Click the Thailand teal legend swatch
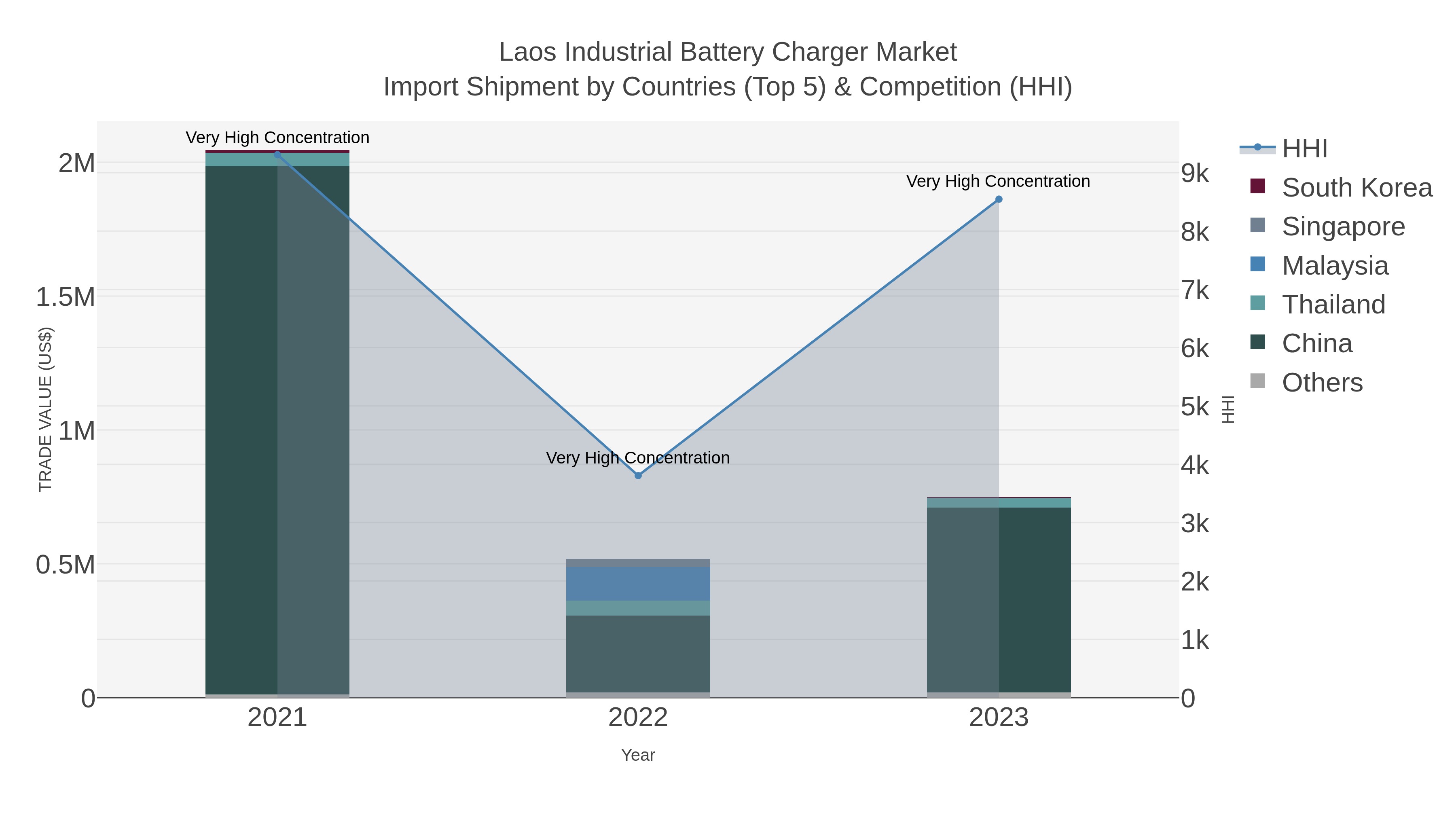The height and width of the screenshot is (819, 1456). (1257, 303)
